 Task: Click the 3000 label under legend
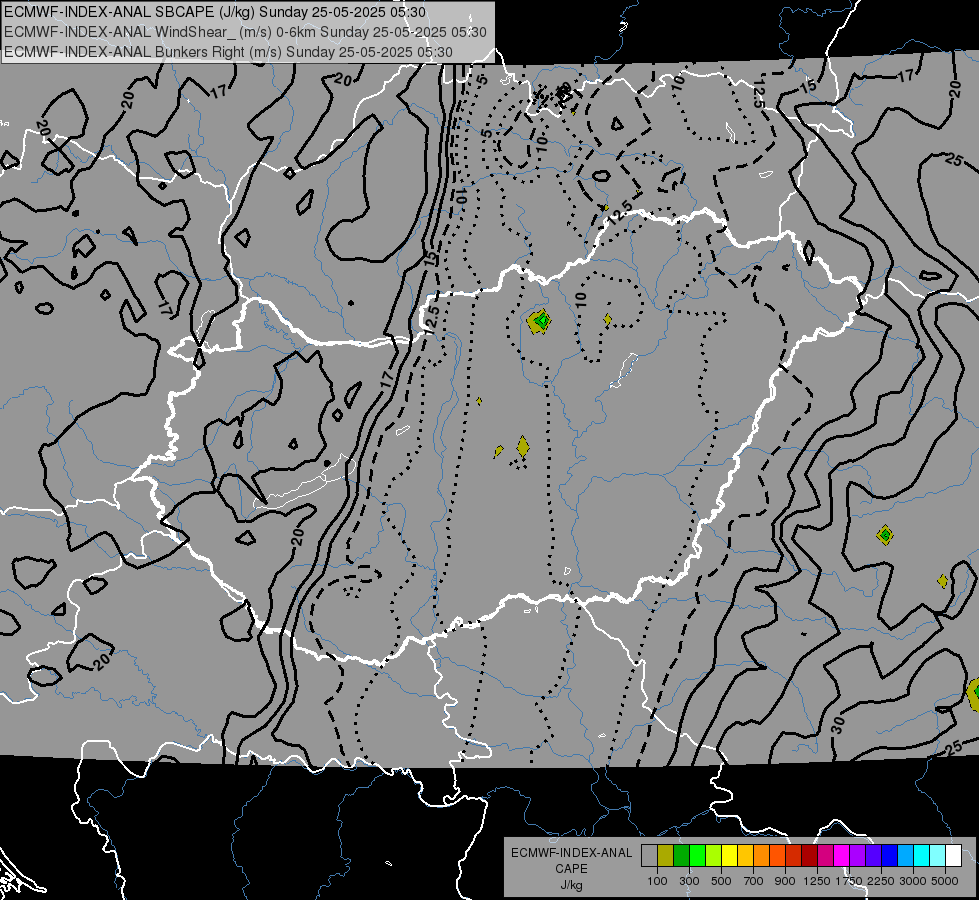[913, 881]
